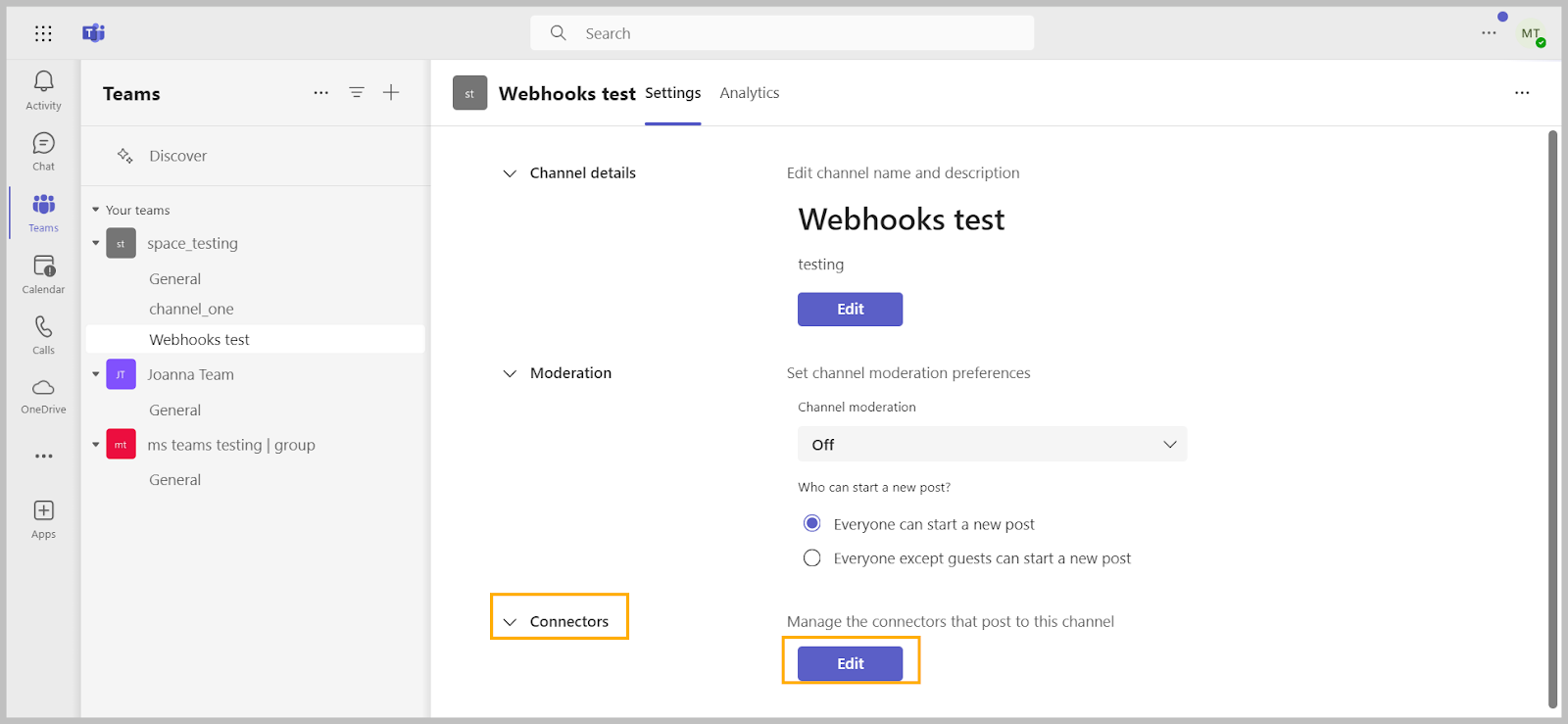
Task: Select Everyone can start a new post
Action: pos(812,524)
